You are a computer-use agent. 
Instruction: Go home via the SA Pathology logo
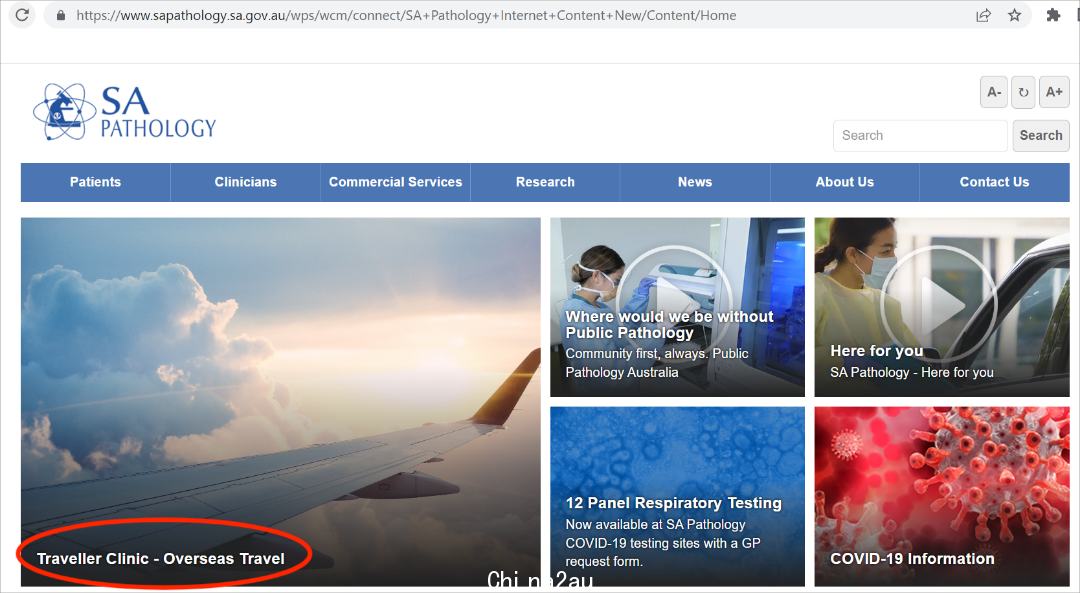125,112
